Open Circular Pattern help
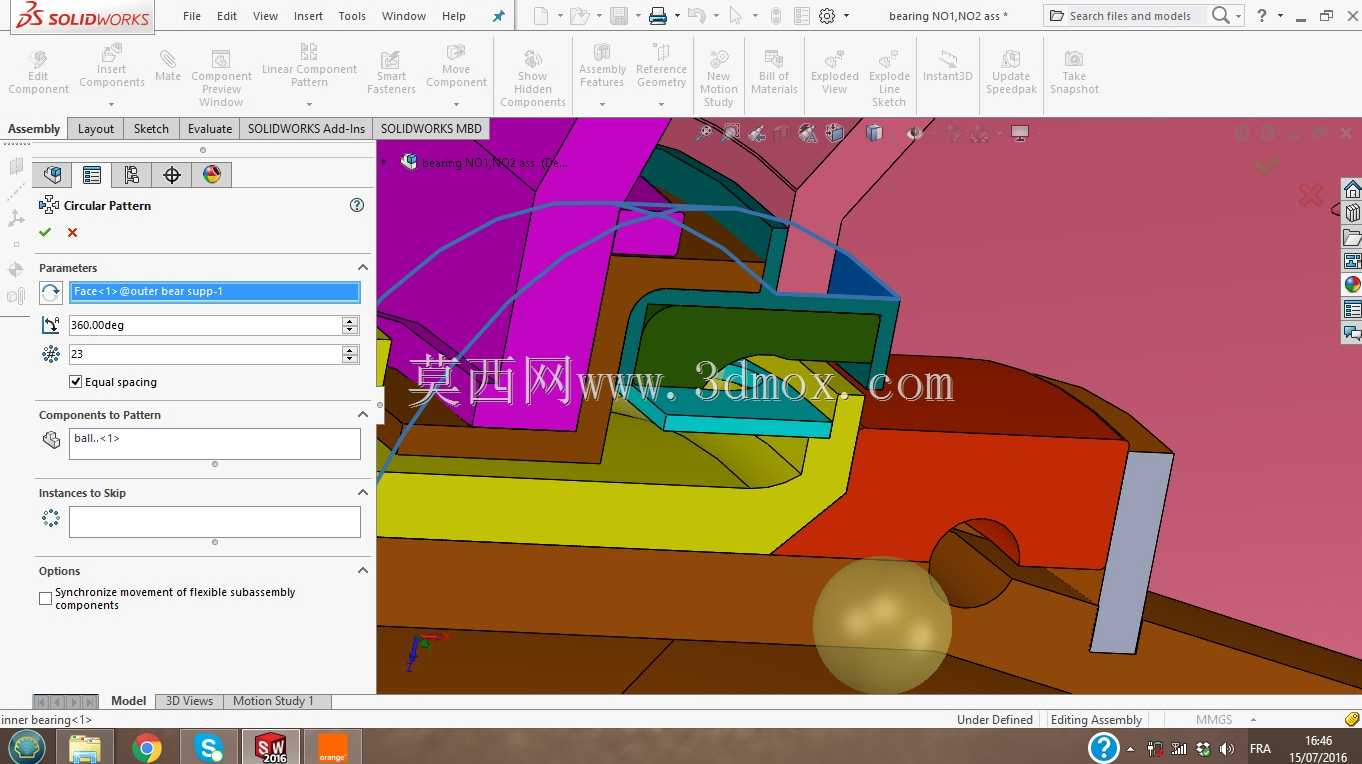Image resolution: width=1362 pixels, height=764 pixels. 357,205
